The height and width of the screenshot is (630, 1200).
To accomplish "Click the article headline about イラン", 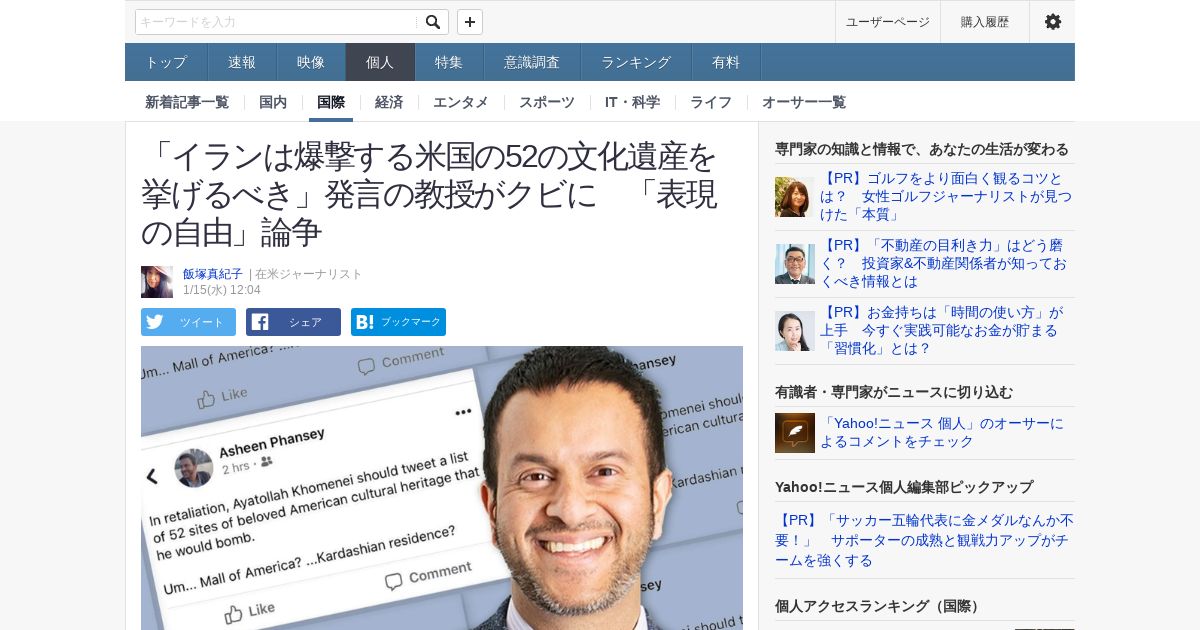I will (x=430, y=194).
